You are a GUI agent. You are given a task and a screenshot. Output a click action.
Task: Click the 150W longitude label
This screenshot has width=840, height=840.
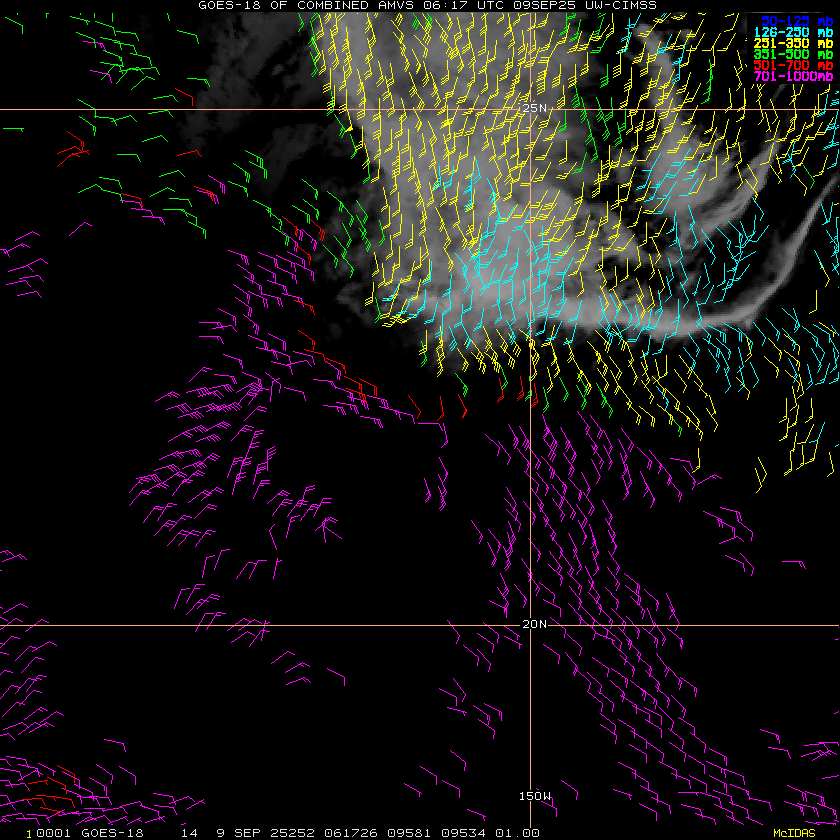coord(535,797)
